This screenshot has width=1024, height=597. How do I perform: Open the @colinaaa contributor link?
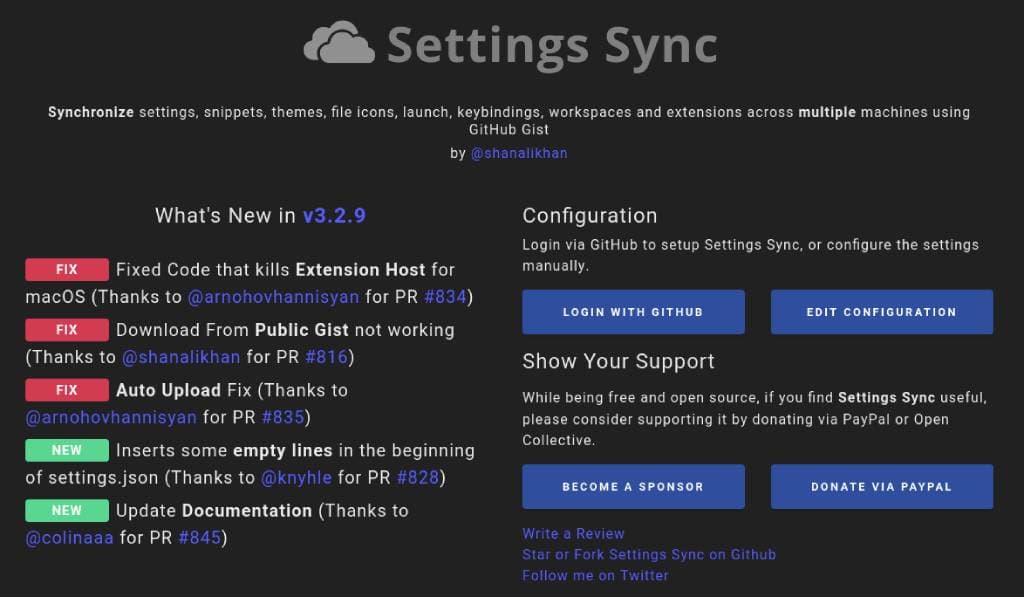pyautogui.click(x=69, y=538)
